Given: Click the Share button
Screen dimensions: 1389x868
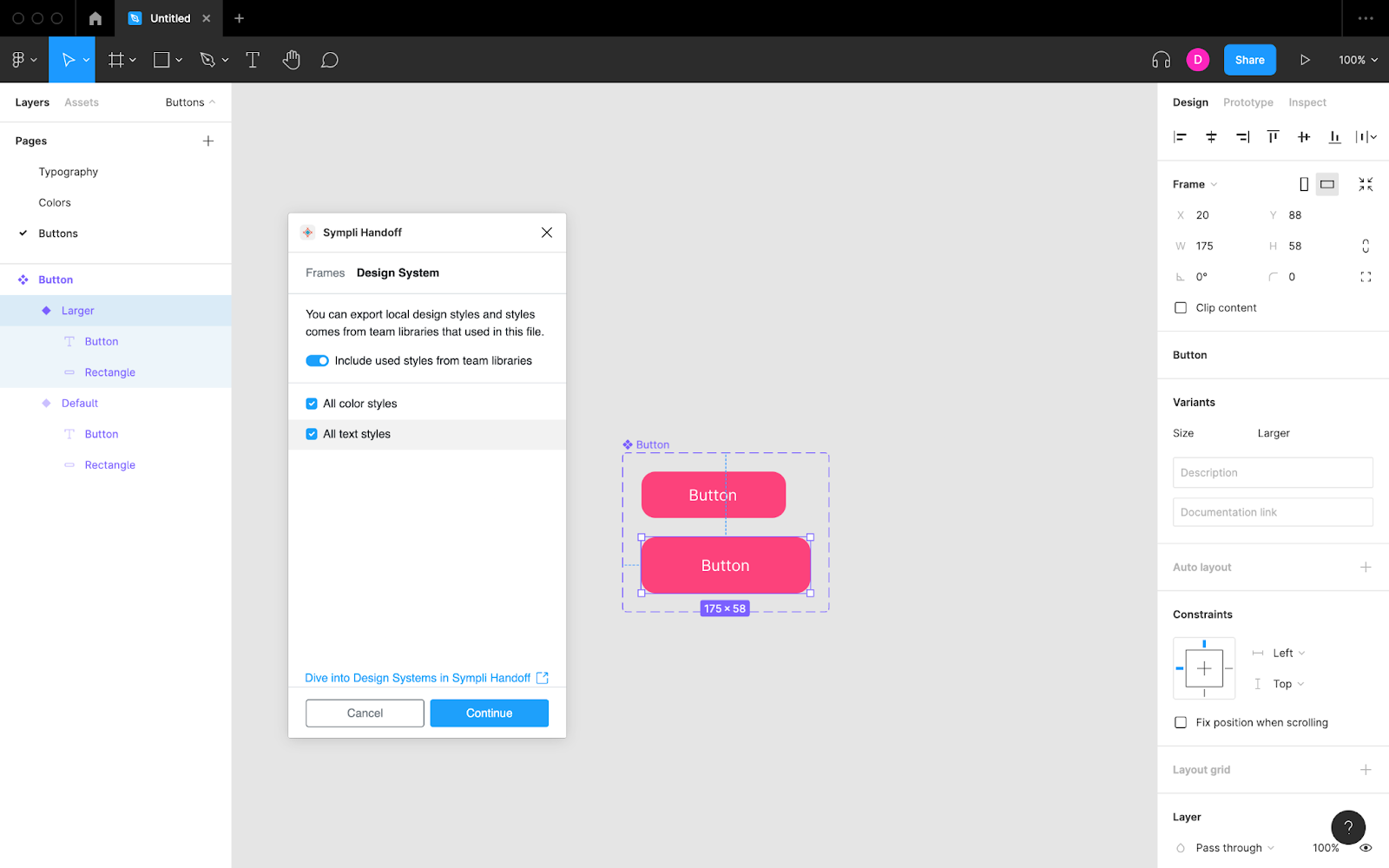Looking at the screenshot, I should (1249, 60).
